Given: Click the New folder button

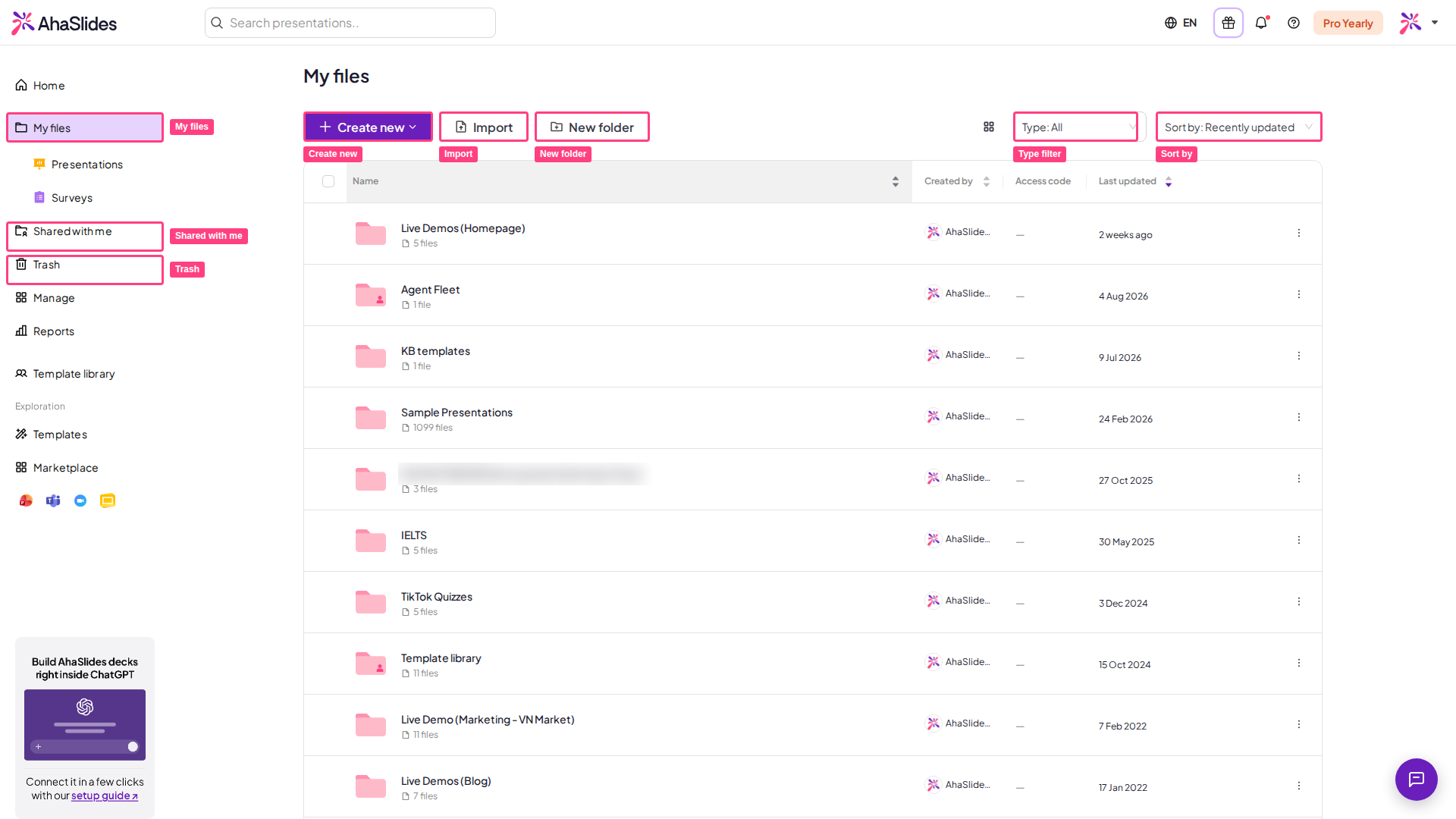Looking at the screenshot, I should click(592, 127).
